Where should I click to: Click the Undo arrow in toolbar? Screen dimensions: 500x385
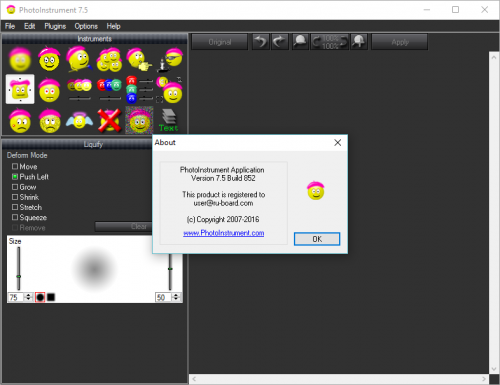(x=261, y=42)
